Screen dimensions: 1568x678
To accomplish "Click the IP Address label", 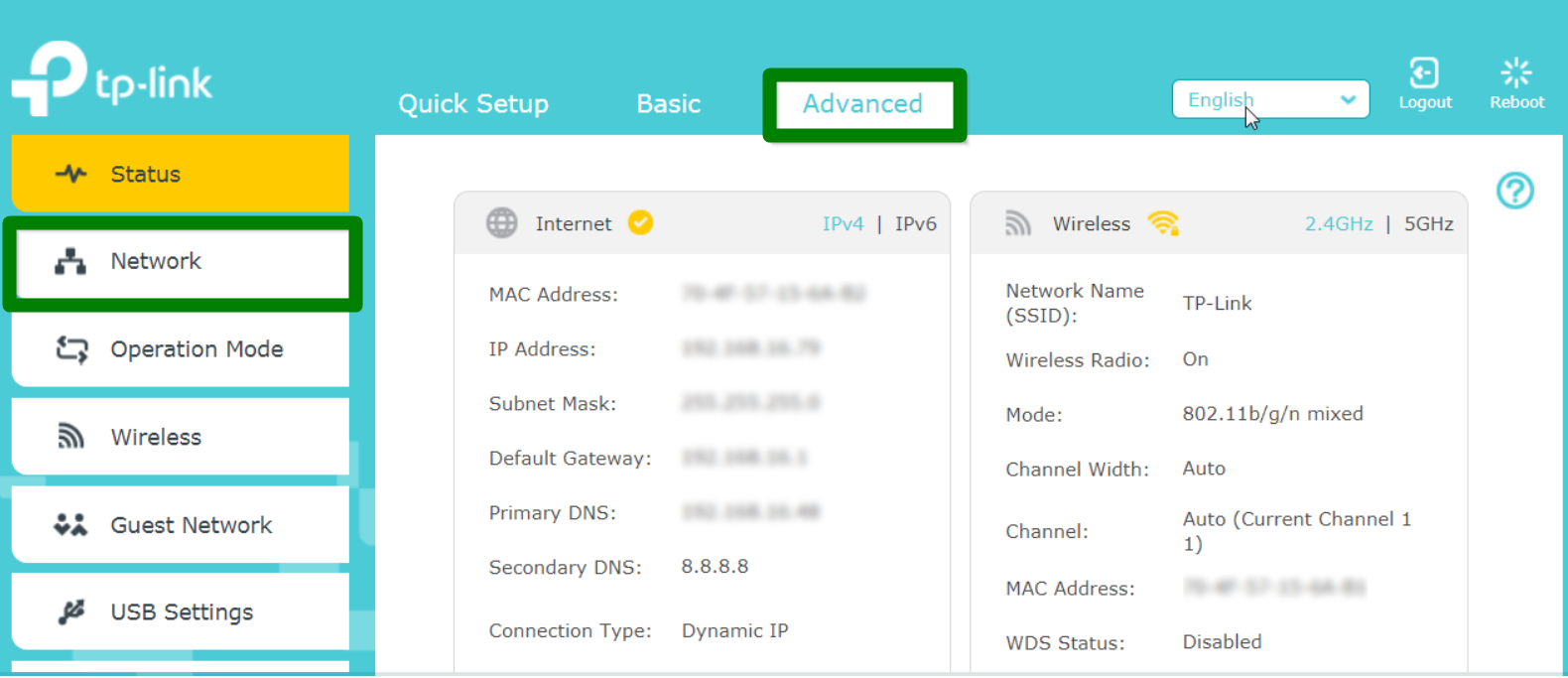I will (542, 349).
